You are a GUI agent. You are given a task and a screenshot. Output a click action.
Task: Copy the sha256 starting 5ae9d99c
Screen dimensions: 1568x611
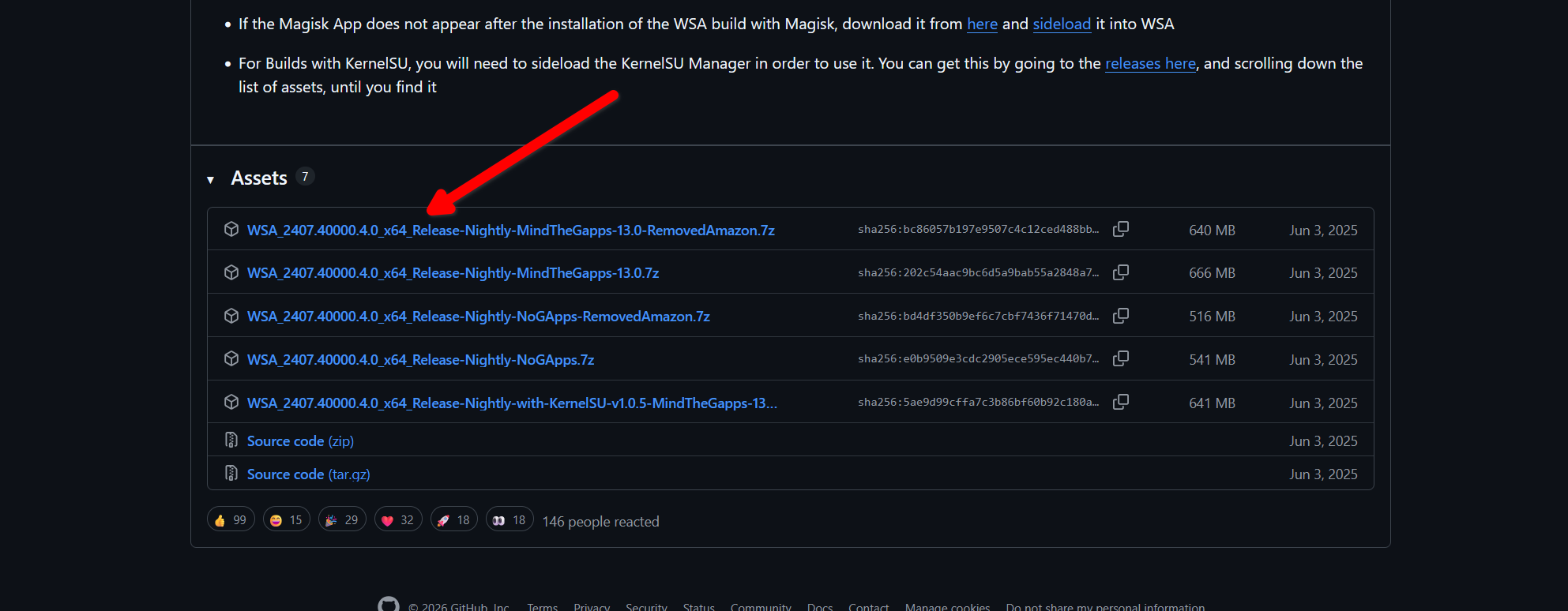point(1121,402)
